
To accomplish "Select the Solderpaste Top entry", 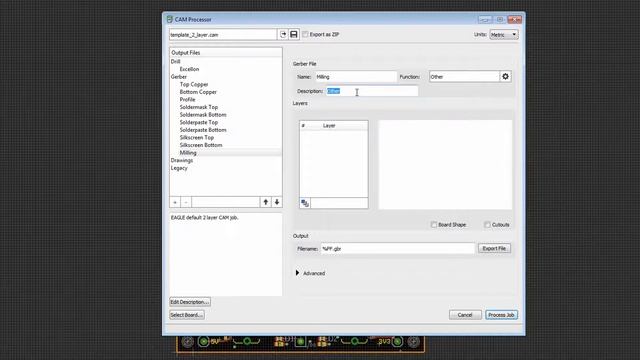I will [199, 122].
